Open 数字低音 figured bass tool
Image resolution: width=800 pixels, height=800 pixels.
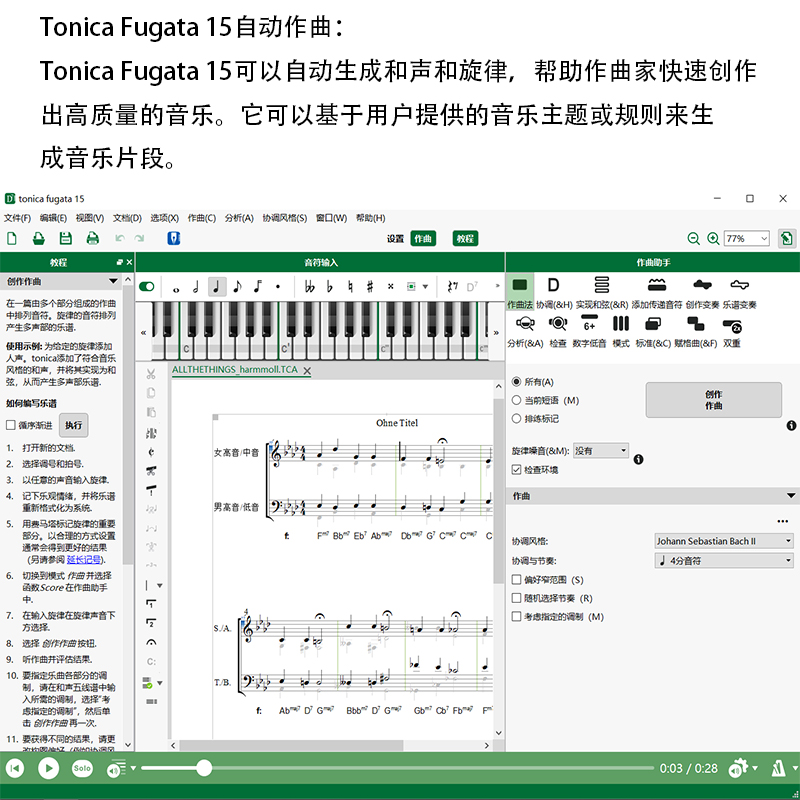pos(589,332)
